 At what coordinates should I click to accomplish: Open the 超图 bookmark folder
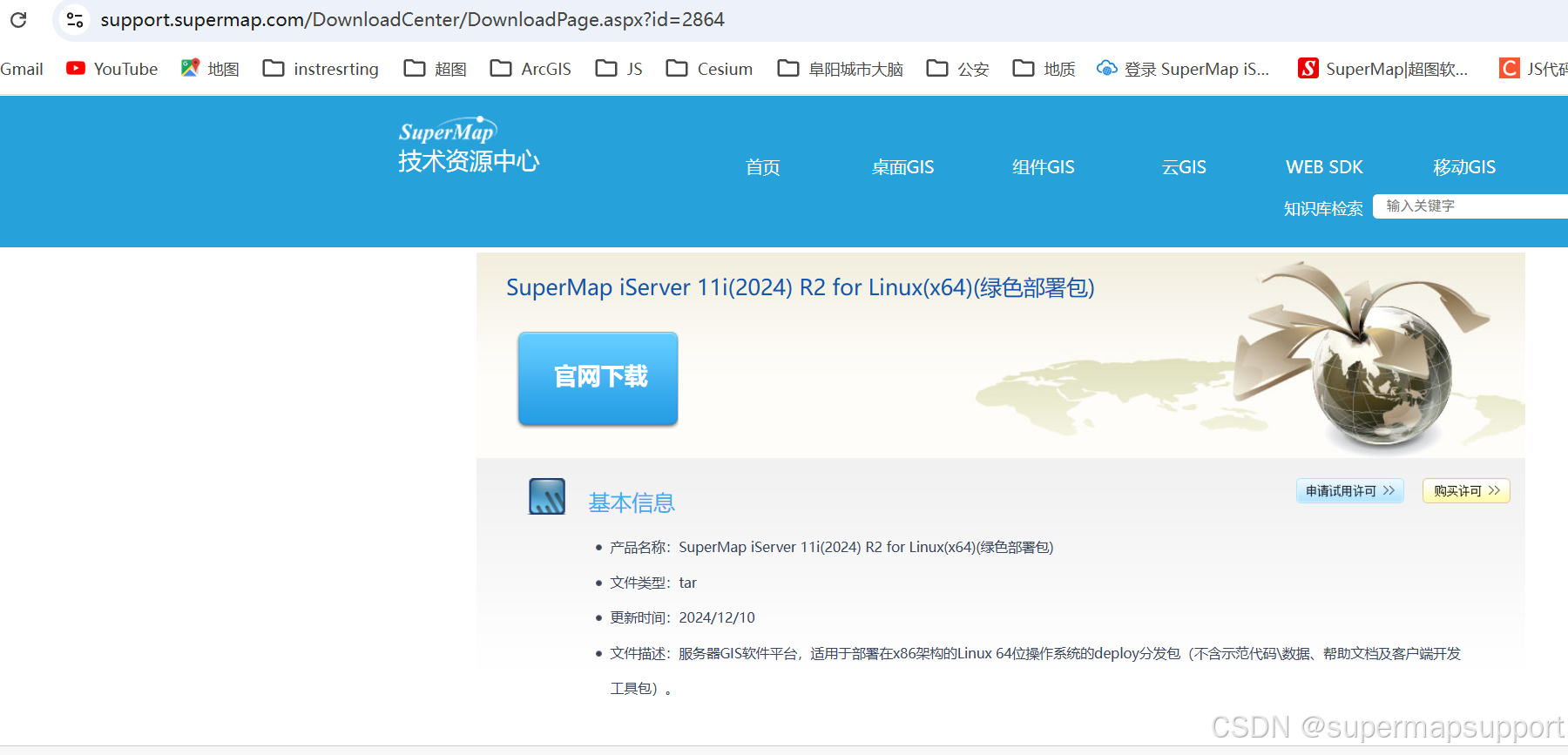436,69
